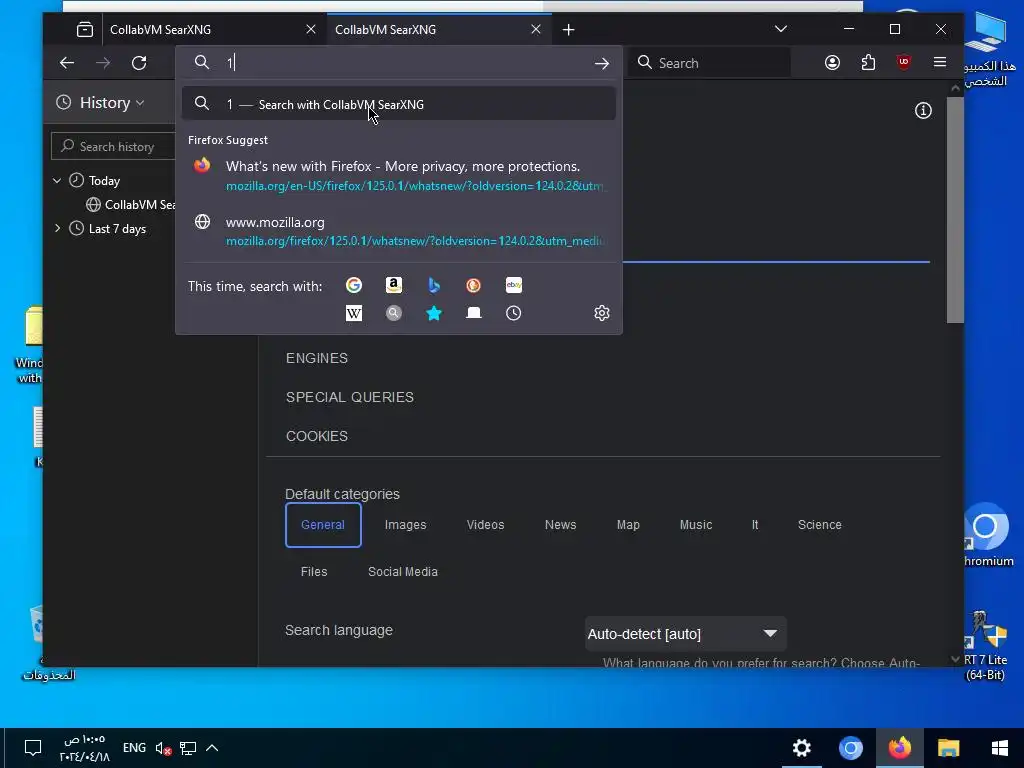The image size is (1024, 768).
Task: Open 'What's new with Firefox' suggestion
Action: 398,175
